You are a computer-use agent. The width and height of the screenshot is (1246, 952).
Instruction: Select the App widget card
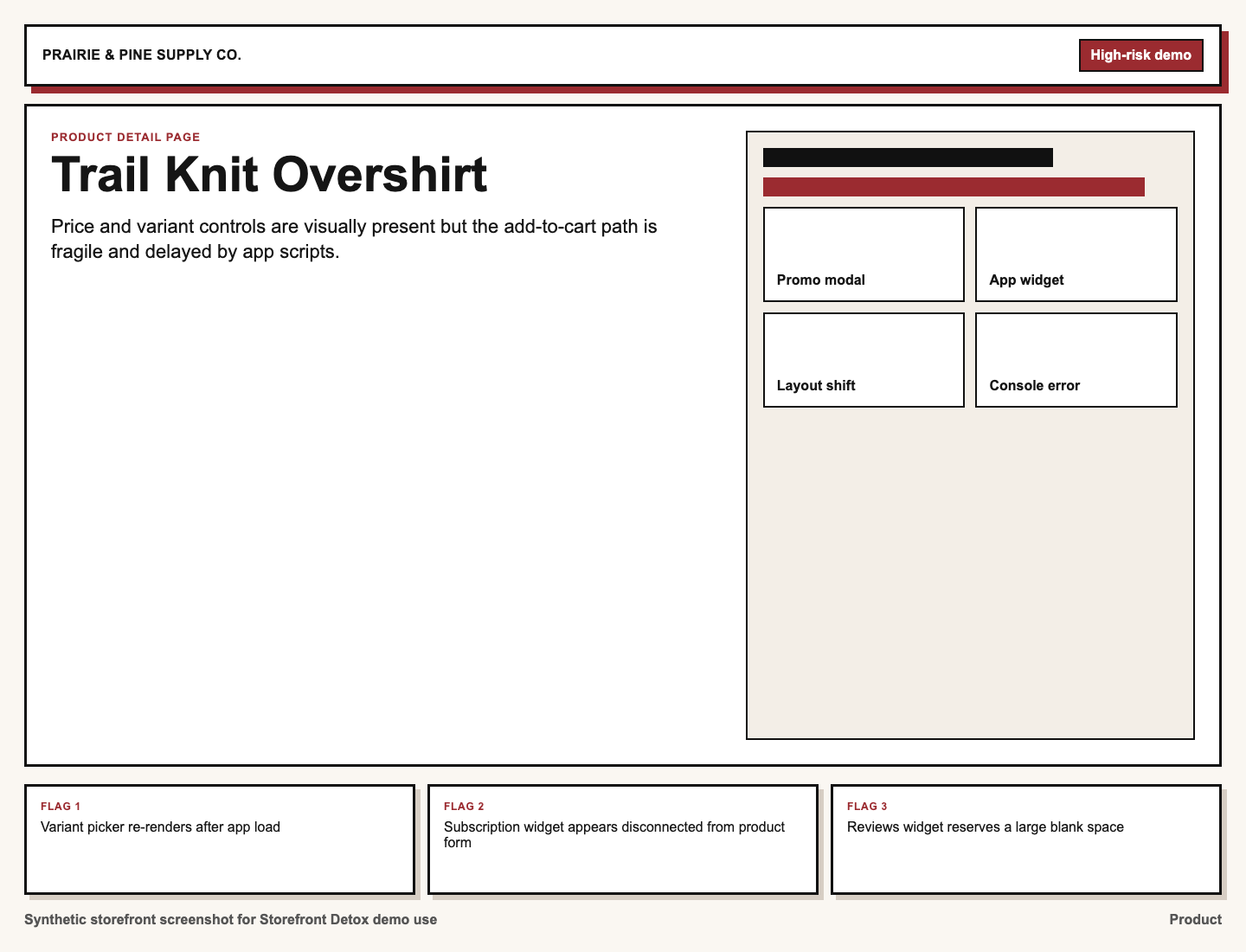(1076, 254)
